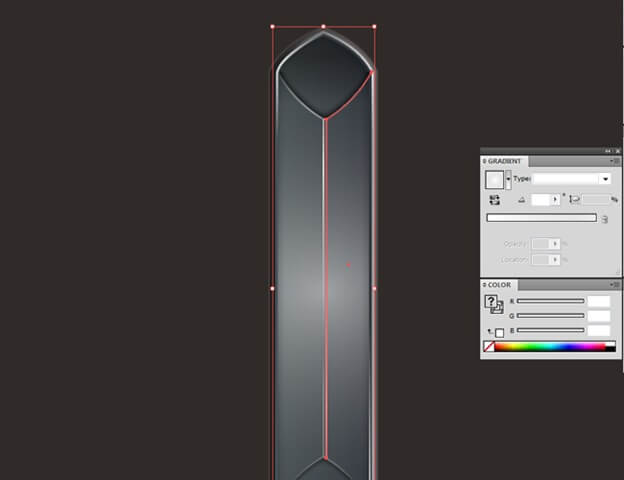
Task: Pick the white swatch at the end of the spectrum bar
Action: click(610, 344)
